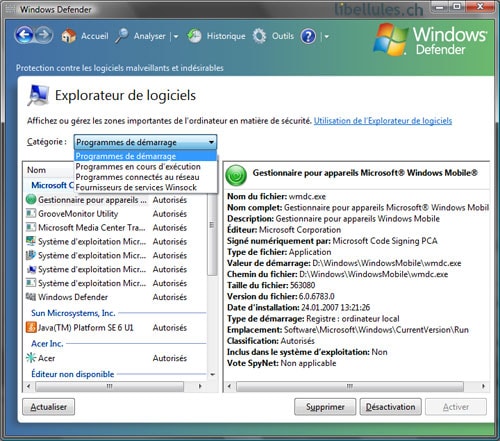Click the GrooveMonitor Utility row icon

point(31,213)
